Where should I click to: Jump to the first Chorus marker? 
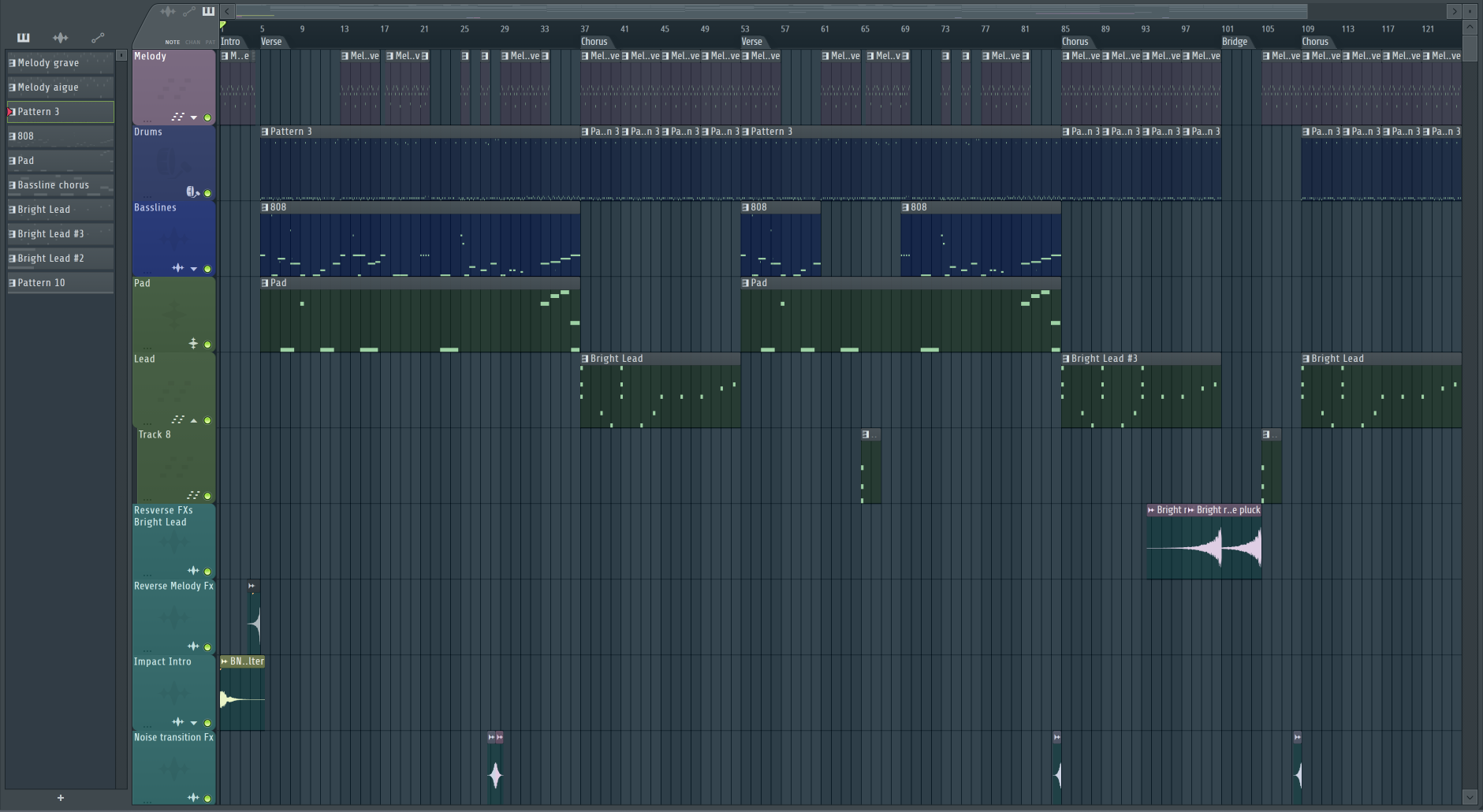[x=594, y=42]
